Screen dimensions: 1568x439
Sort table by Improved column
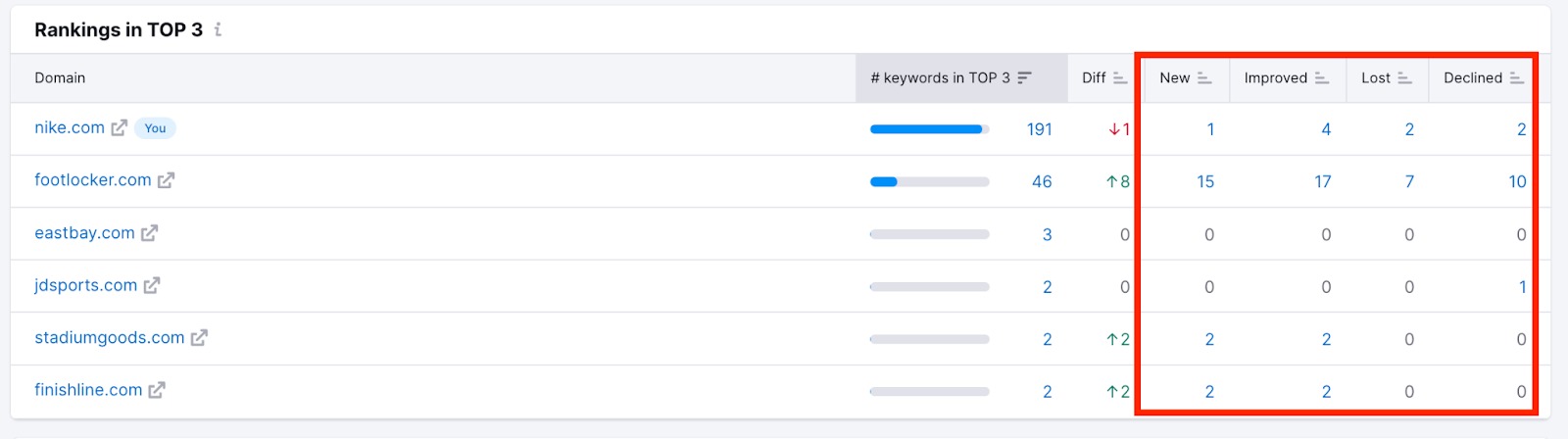[1322, 78]
